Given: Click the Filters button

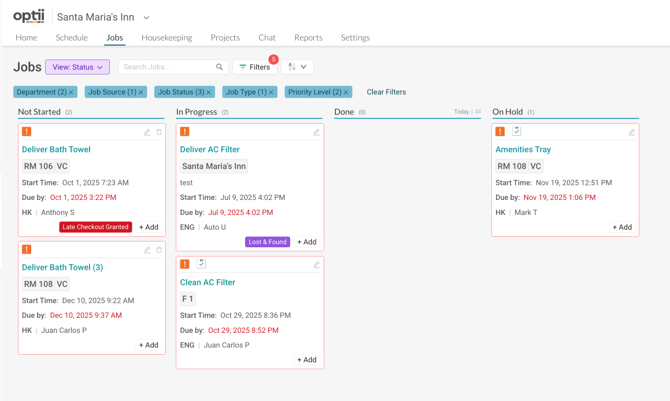Looking at the screenshot, I should 255,67.
